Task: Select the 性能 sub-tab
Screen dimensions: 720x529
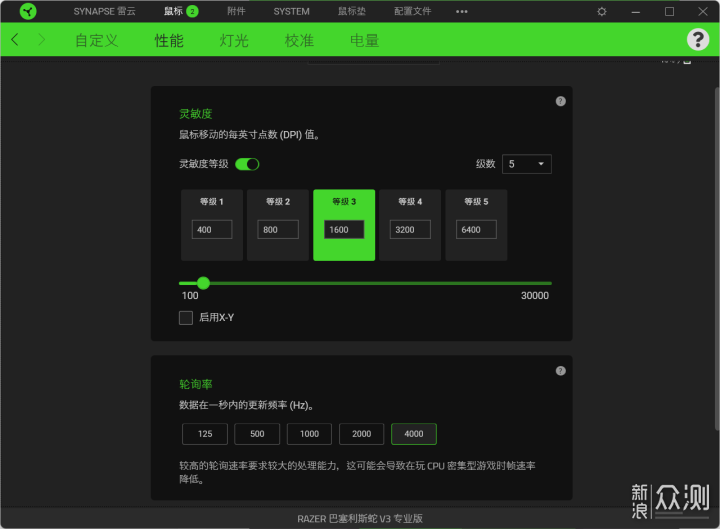Action: click(169, 40)
